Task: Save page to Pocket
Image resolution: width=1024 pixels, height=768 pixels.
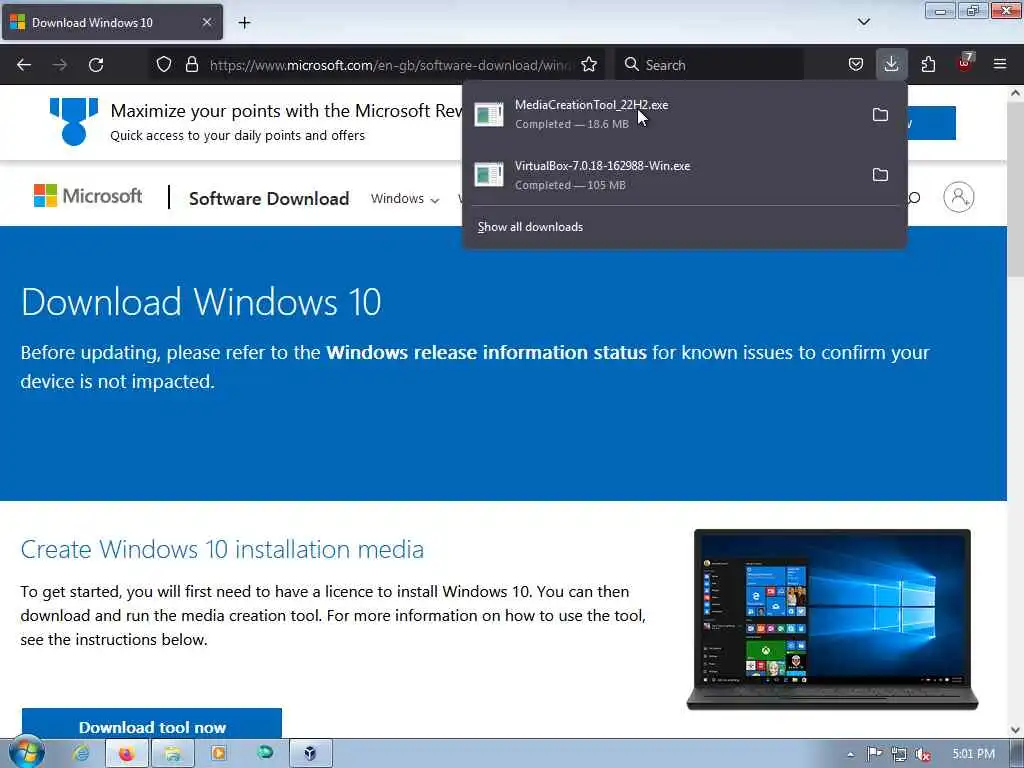Action: (x=856, y=65)
